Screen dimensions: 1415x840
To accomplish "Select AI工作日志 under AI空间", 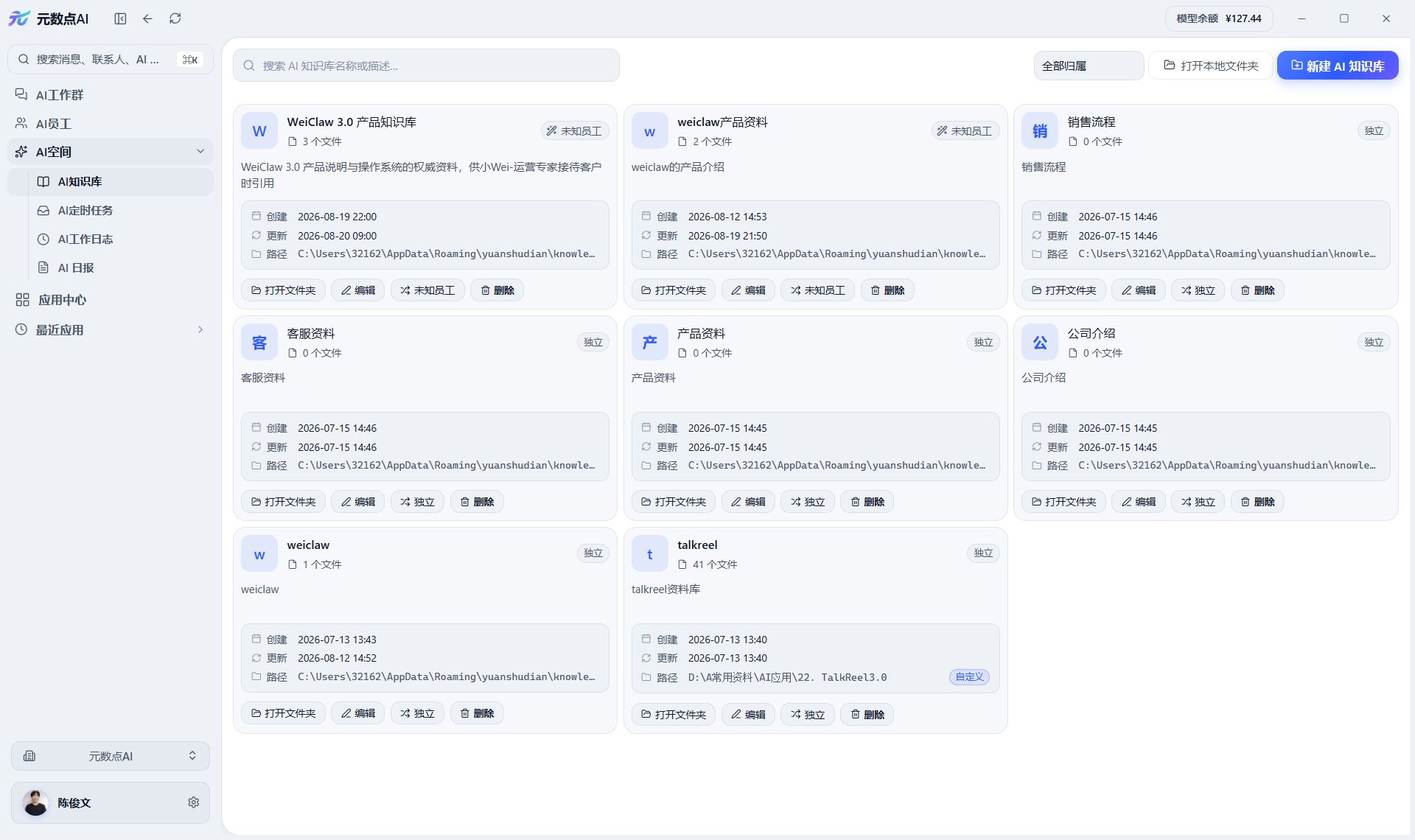I will [111, 239].
